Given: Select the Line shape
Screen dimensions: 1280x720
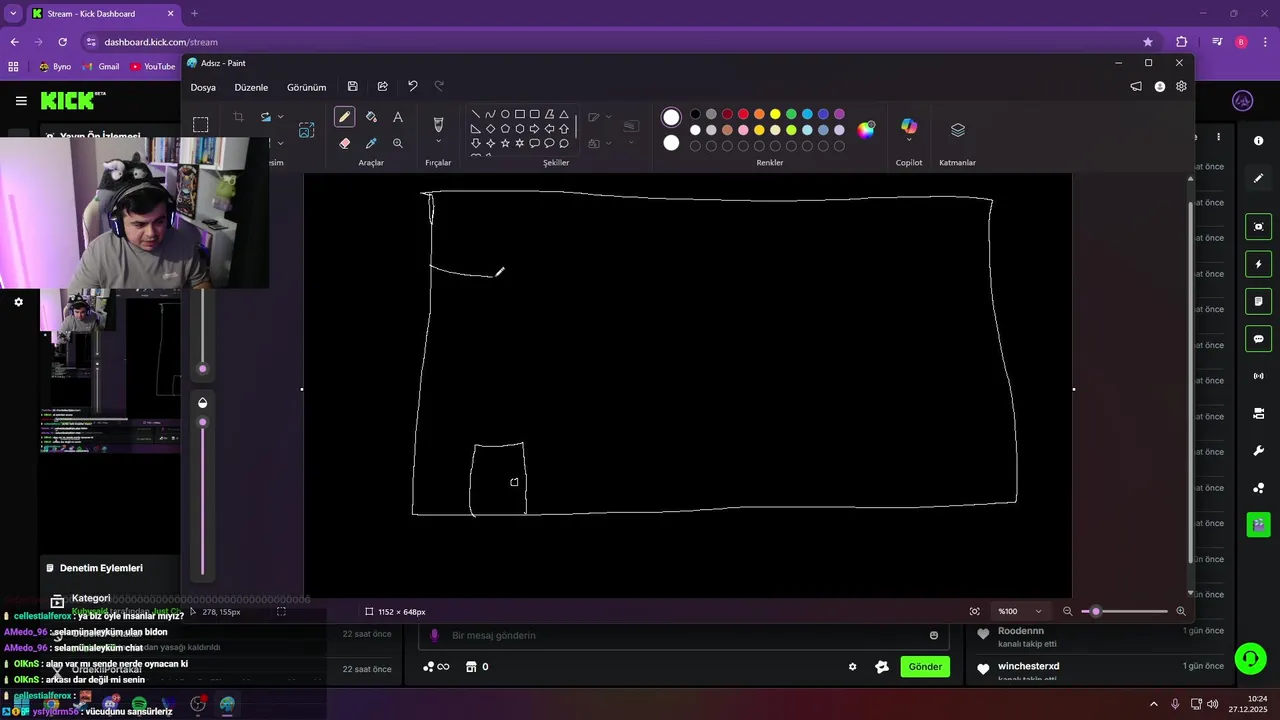Looking at the screenshot, I should [x=475, y=114].
